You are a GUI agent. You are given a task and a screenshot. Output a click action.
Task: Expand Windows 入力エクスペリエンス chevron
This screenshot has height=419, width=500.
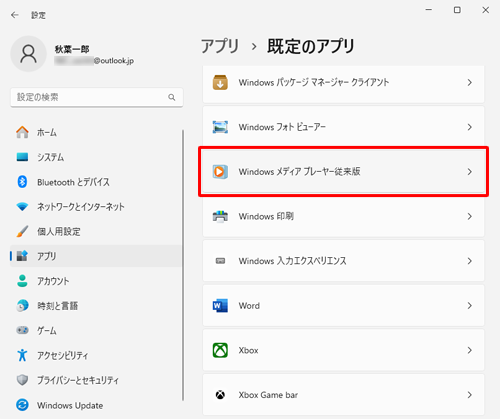click(x=470, y=261)
